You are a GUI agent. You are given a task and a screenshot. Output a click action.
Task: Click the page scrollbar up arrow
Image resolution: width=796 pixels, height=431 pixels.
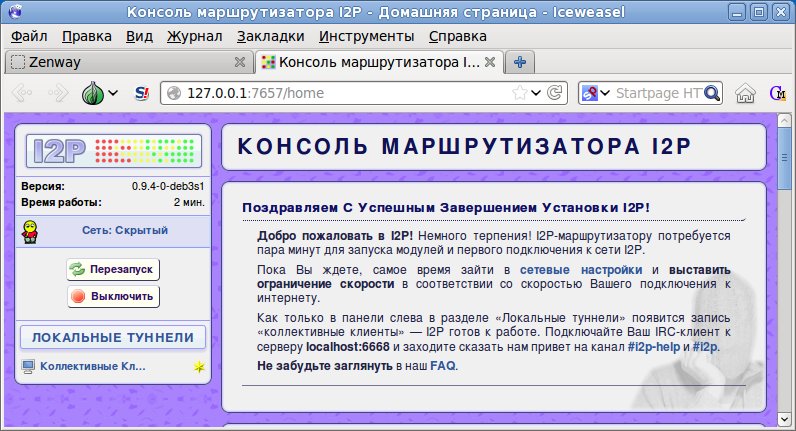(784, 120)
